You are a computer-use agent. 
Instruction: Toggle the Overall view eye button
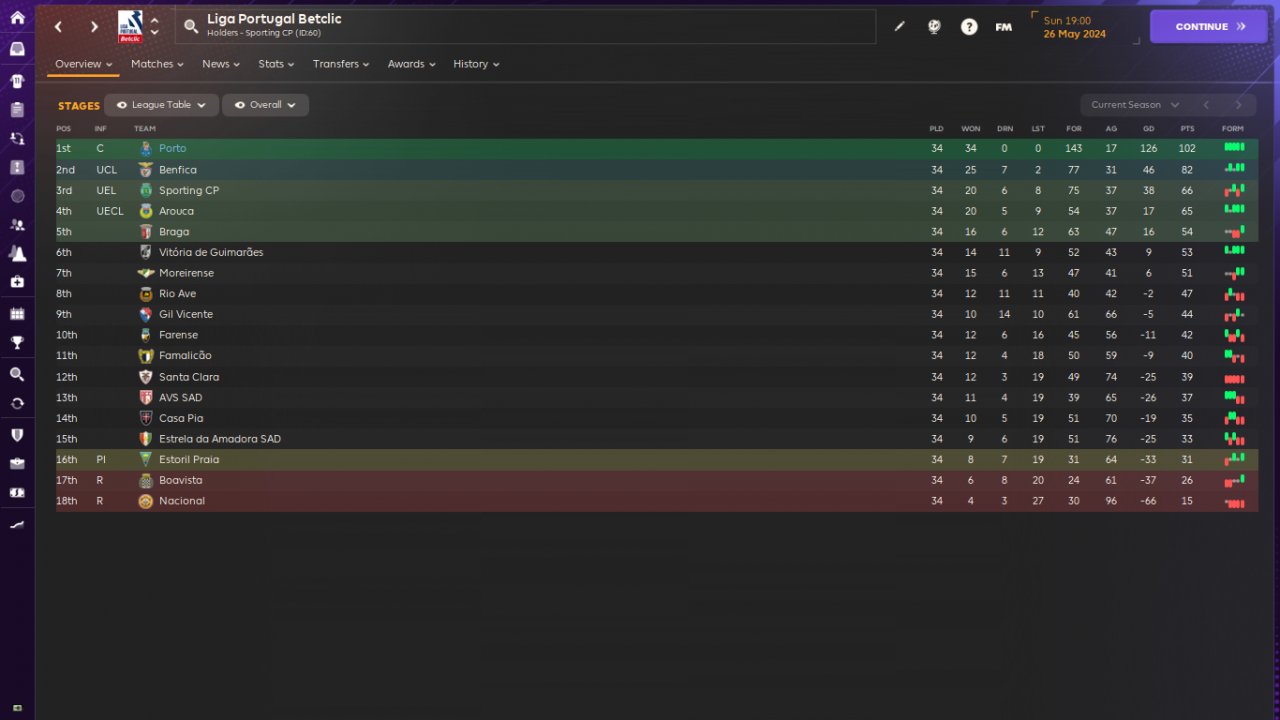[265, 105]
